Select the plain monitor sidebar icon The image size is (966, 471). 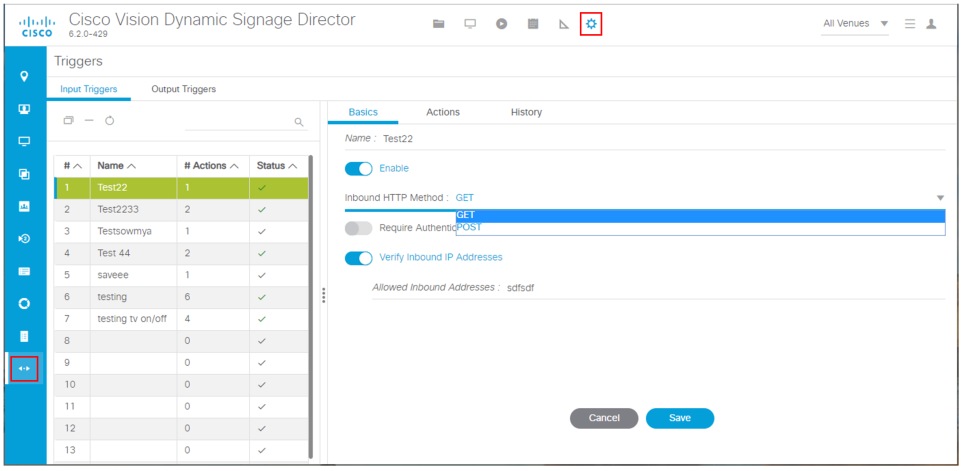pos(25,142)
